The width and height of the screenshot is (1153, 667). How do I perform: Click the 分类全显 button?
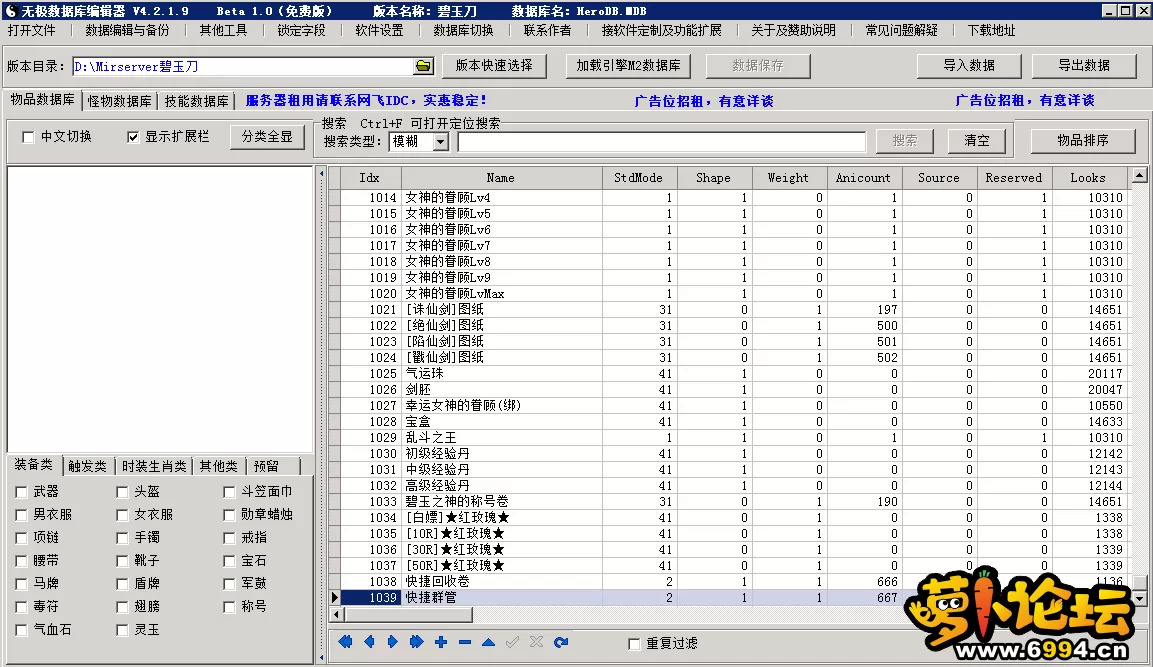point(267,137)
